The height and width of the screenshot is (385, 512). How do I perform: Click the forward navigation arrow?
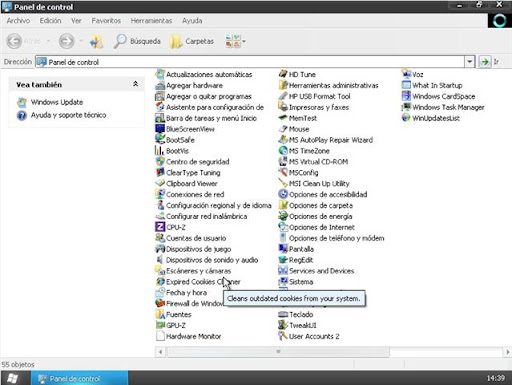(x=66, y=41)
